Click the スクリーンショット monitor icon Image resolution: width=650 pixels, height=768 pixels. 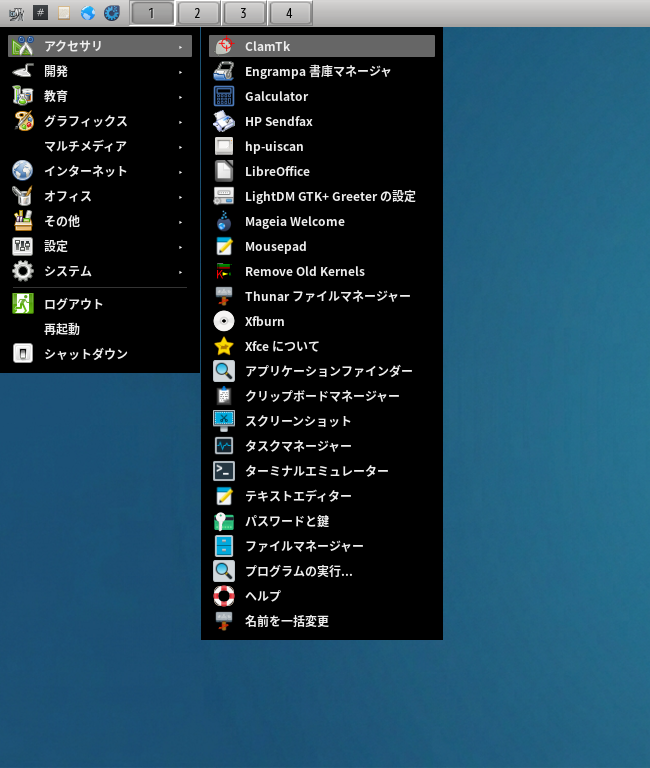coord(224,421)
